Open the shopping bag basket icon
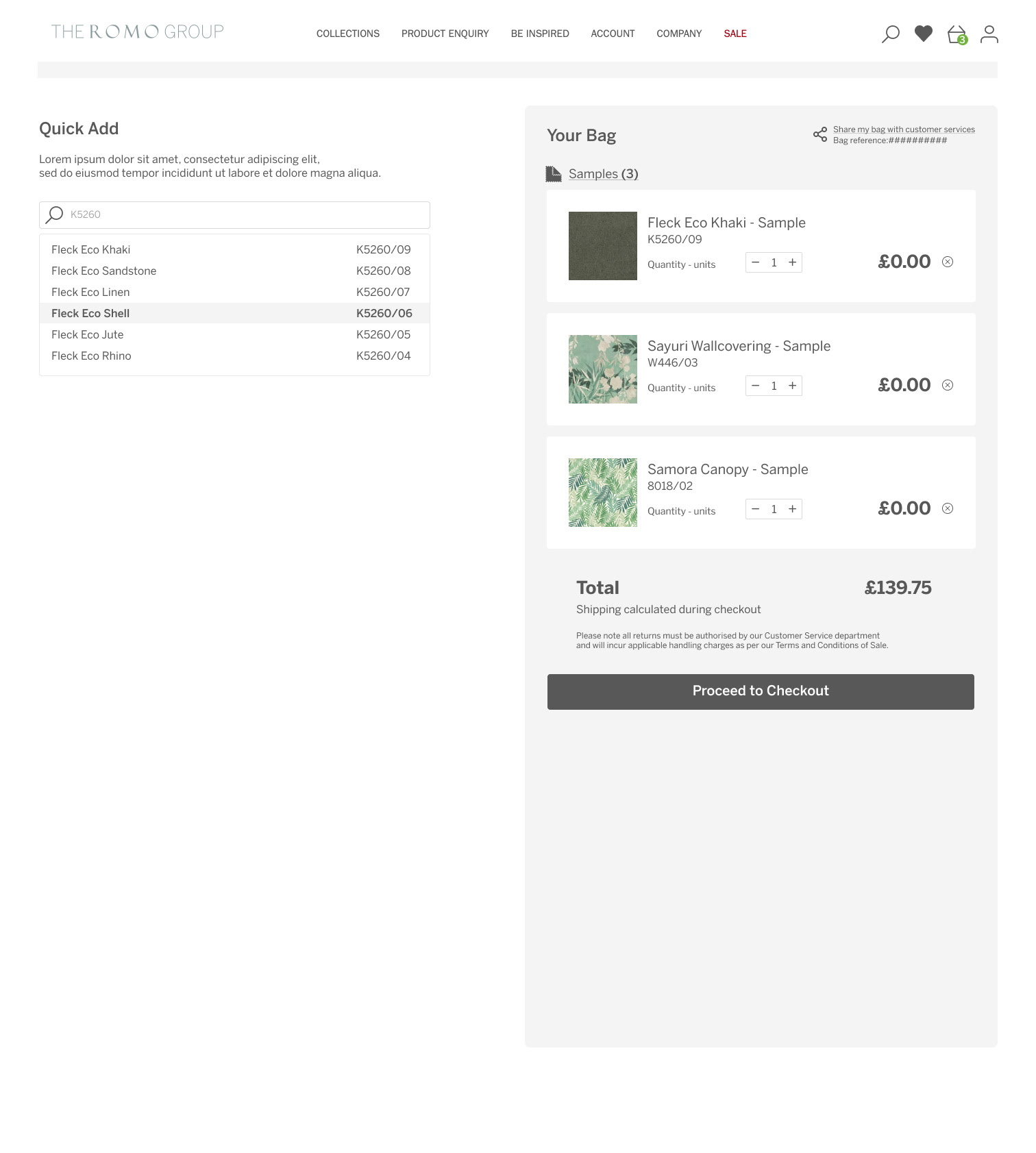Screen dimensions: 1036x1153 (957, 34)
